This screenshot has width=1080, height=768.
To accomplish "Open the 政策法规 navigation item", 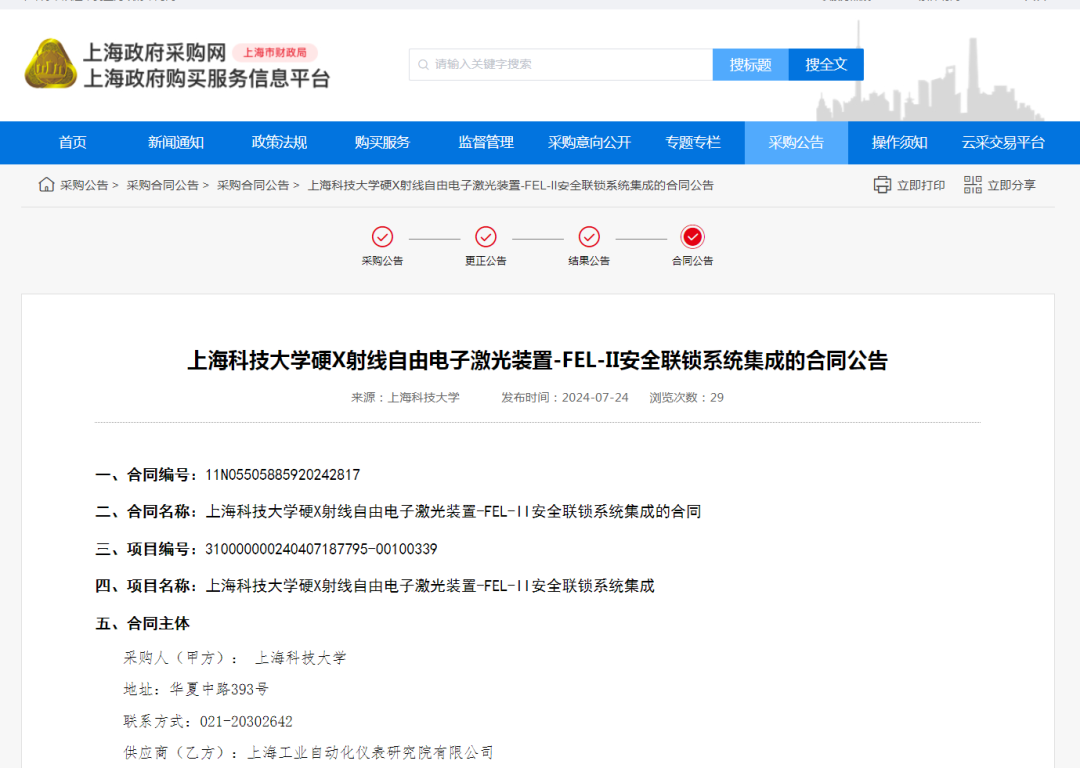I will tap(279, 143).
